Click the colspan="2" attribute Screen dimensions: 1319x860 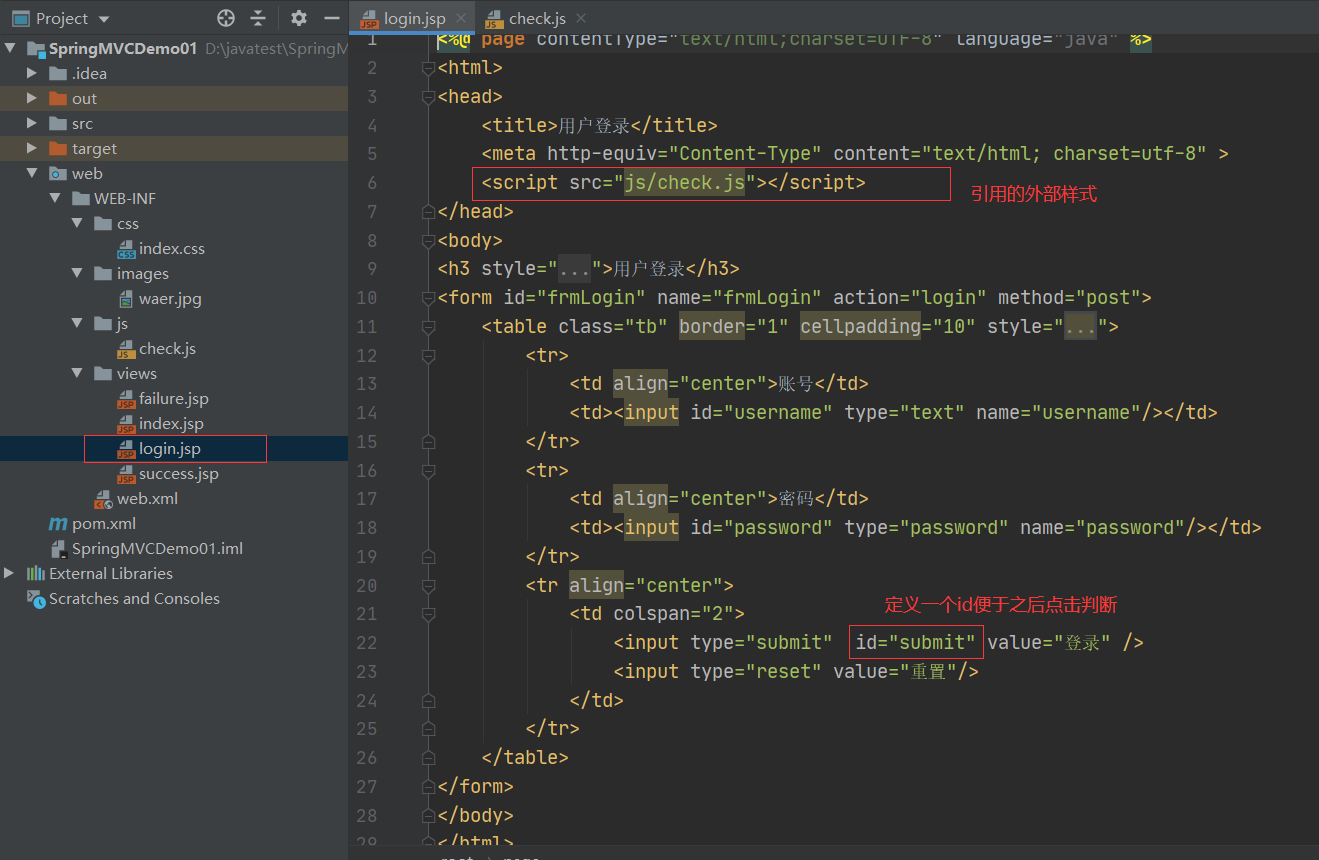tap(674, 614)
